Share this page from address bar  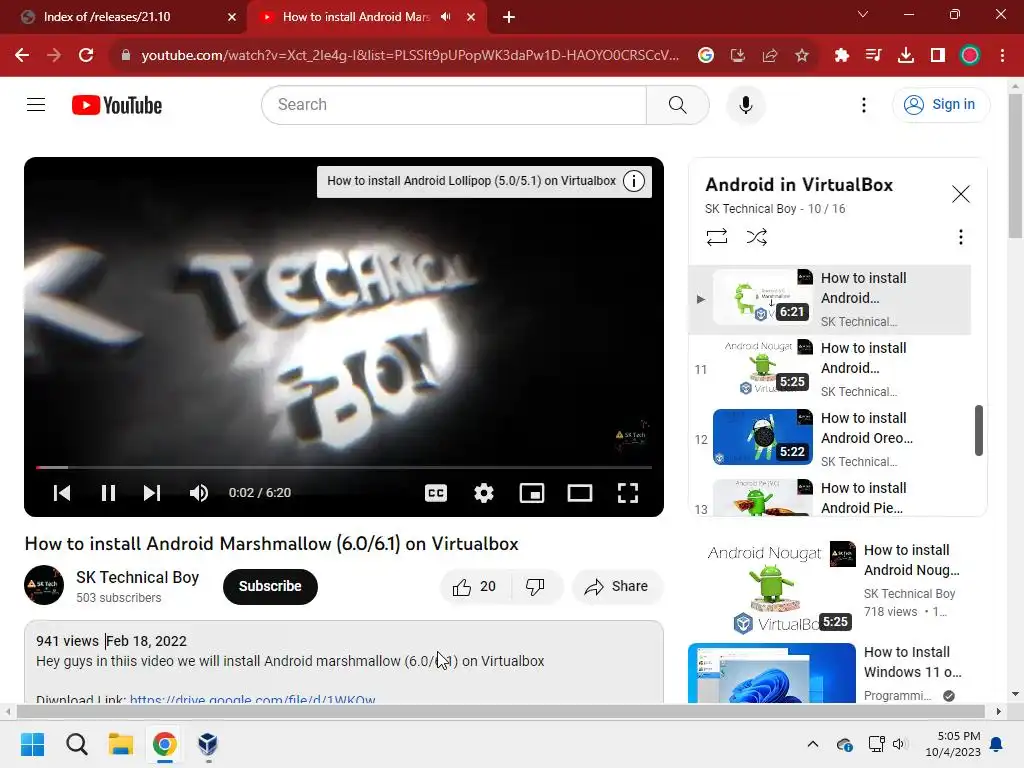[x=770, y=56]
